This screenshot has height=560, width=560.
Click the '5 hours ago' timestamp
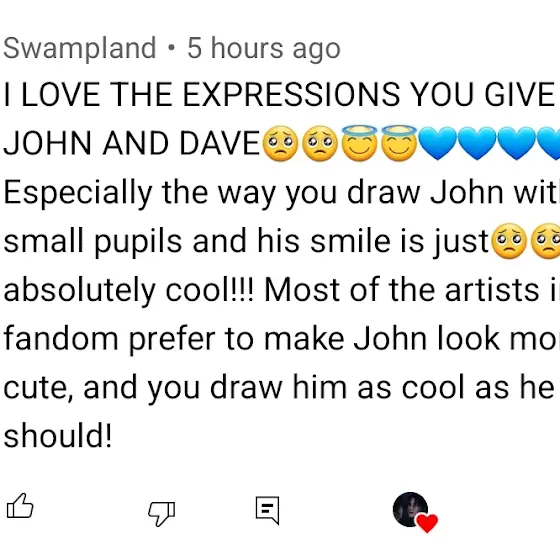[x=264, y=48]
